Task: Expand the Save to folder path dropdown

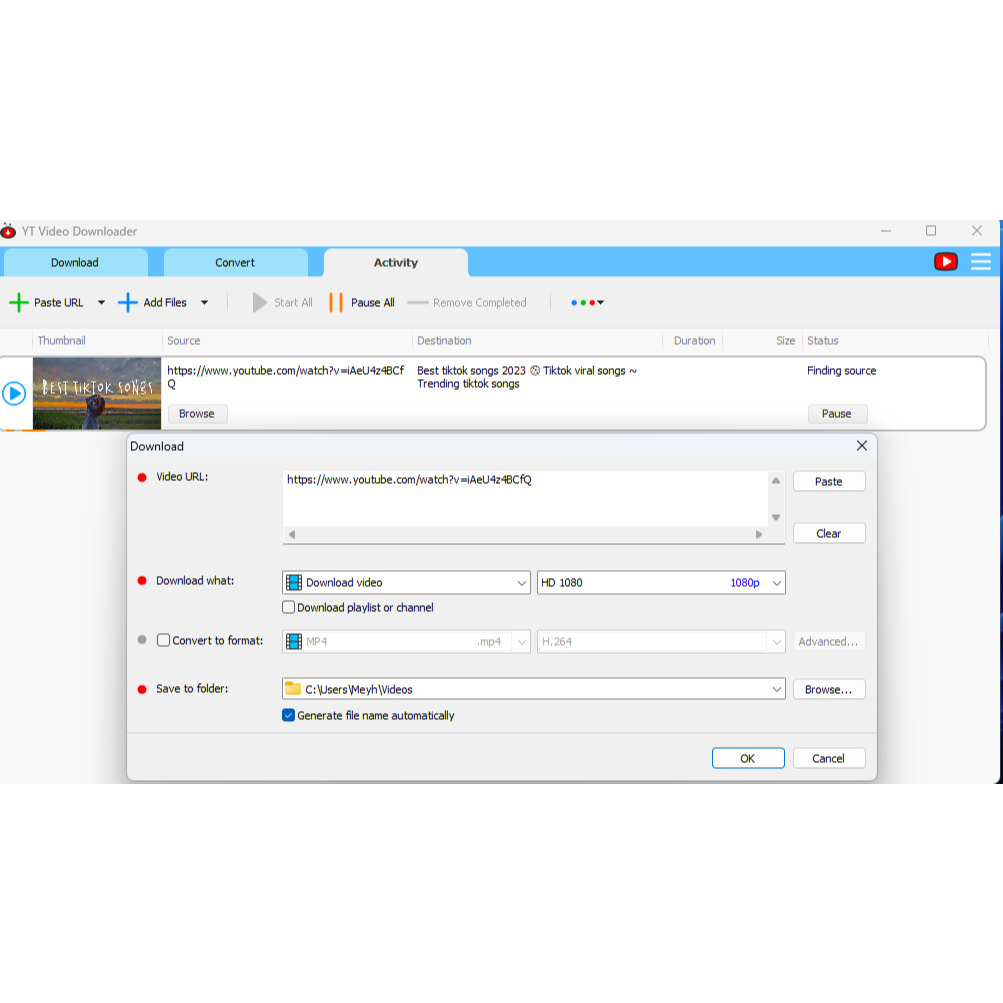Action: point(776,689)
